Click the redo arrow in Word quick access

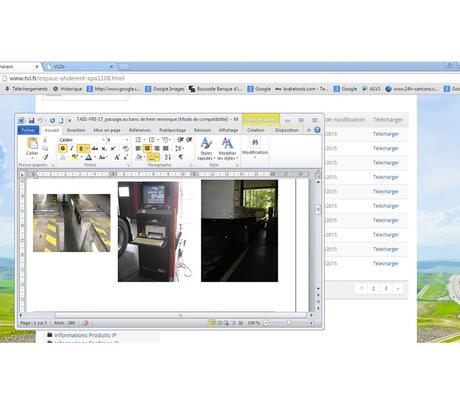pyautogui.click(x=52, y=120)
